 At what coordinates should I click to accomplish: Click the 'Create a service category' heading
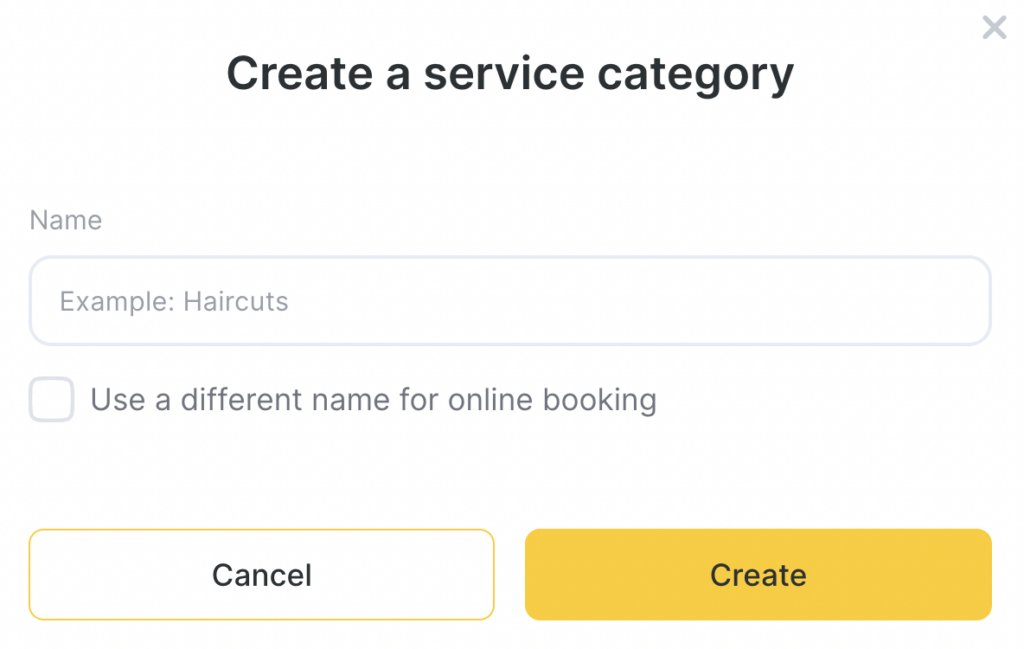[x=510, y=73]
